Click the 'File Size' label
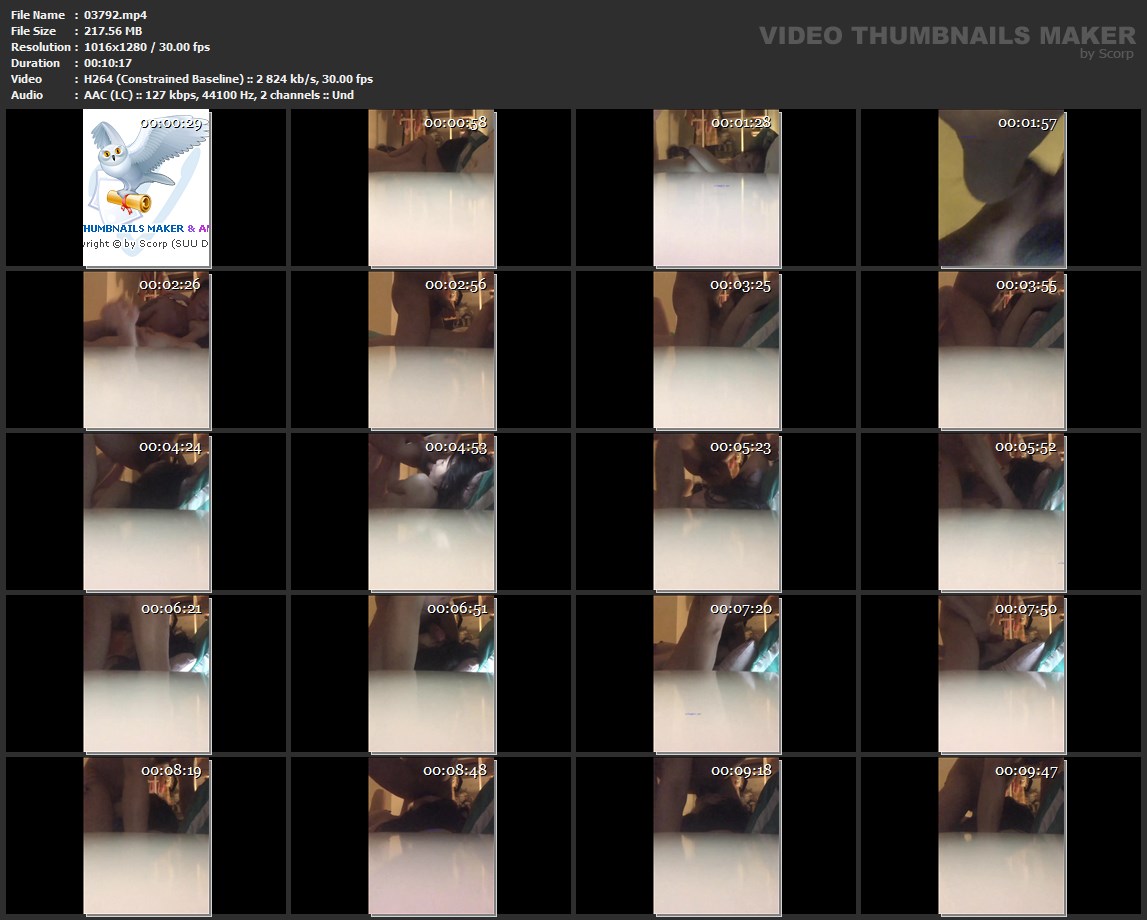The image size is (1147, 920). [x=34, y=31]
